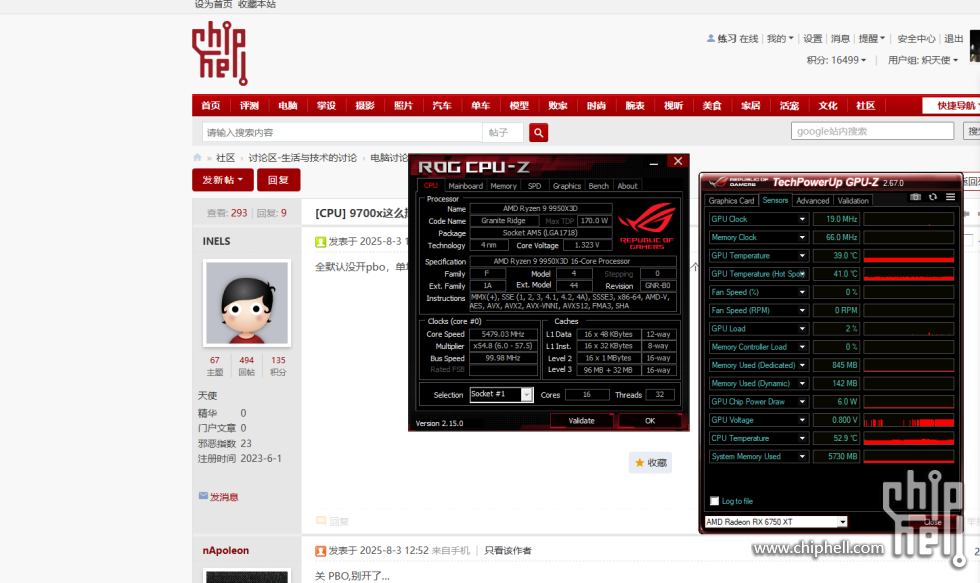980x583 pixels.
Task: Open 评测 in red navigation bar
Action: coord(249,106)
